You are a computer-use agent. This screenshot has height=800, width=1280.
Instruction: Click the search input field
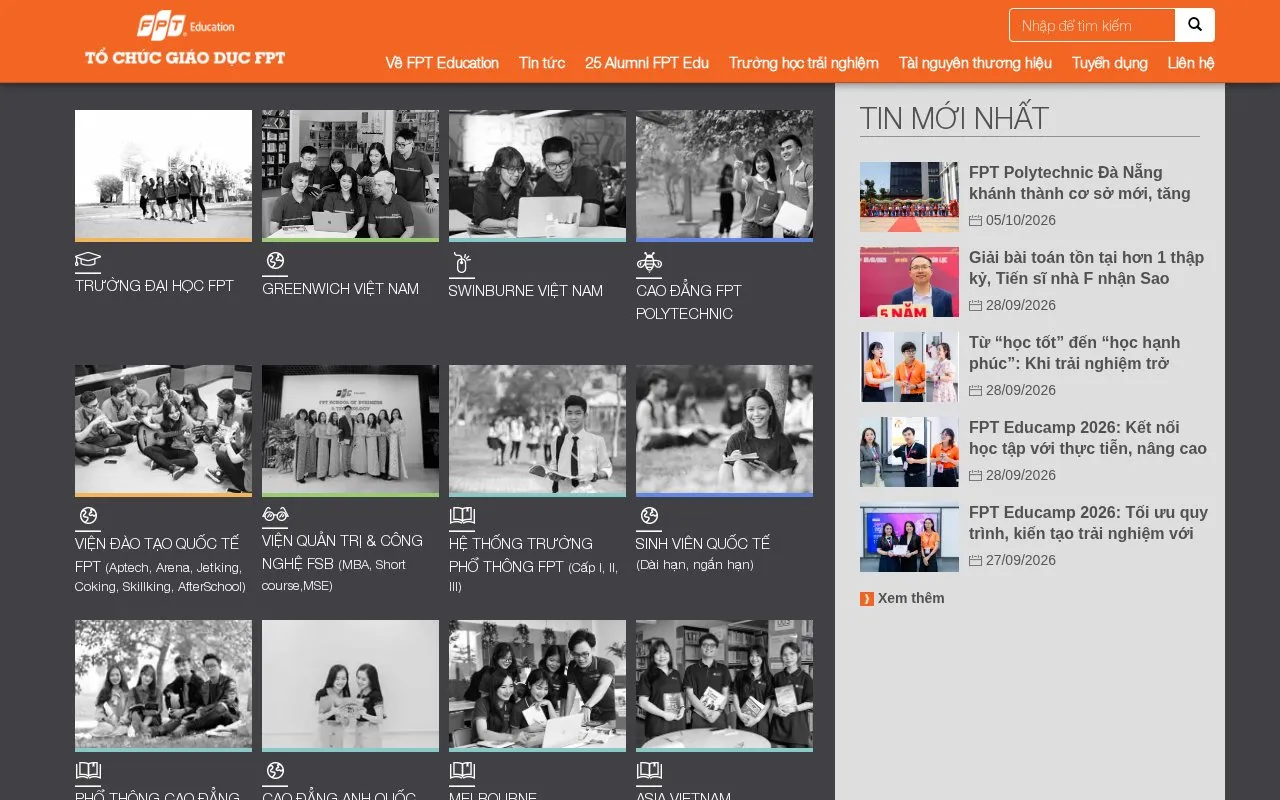tap(1092, 25)
